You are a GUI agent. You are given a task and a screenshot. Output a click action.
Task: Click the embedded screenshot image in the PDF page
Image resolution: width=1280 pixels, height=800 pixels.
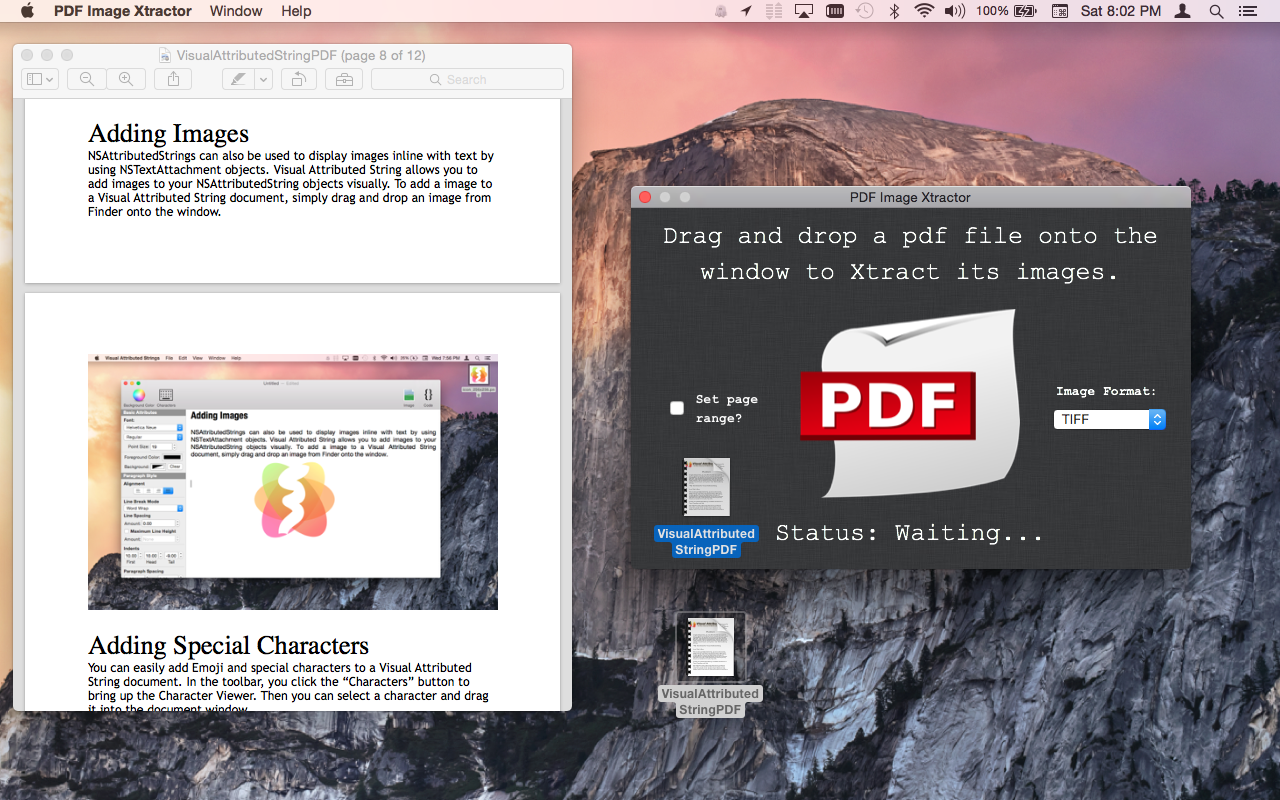click(293, 482)
